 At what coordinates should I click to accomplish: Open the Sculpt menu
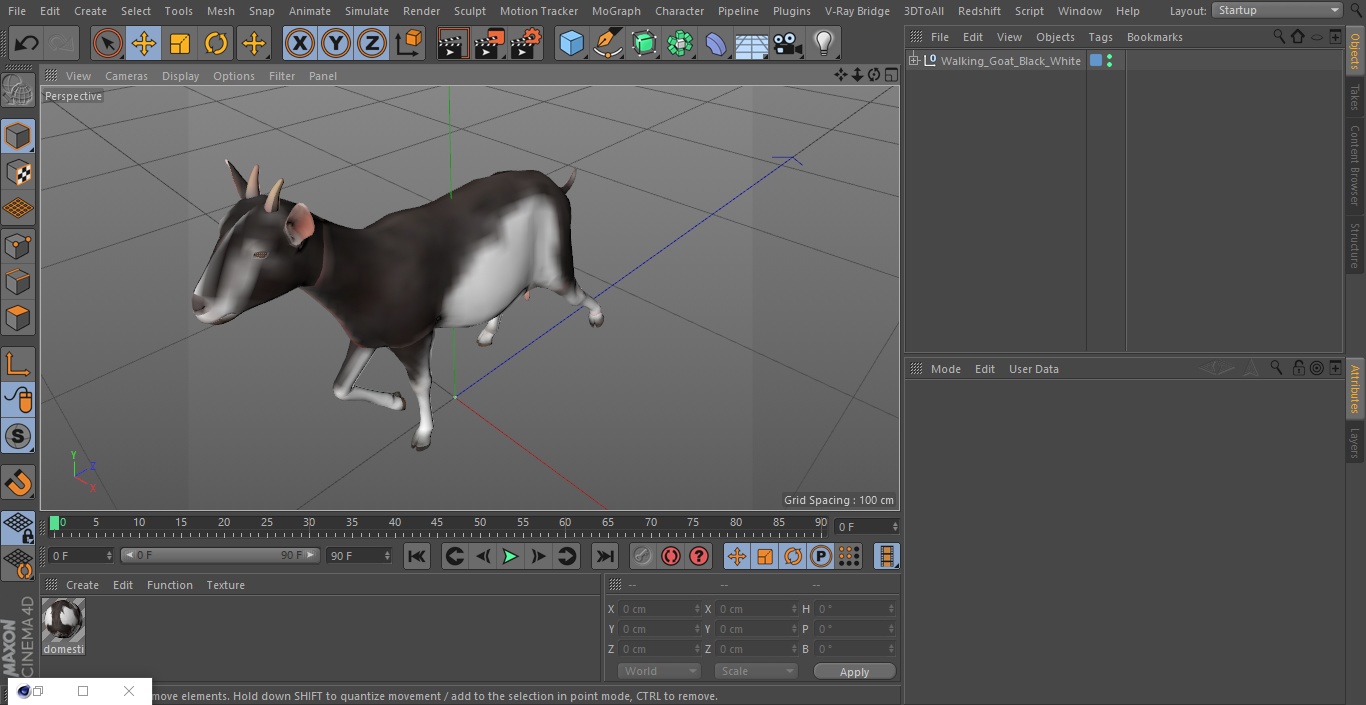470,11
